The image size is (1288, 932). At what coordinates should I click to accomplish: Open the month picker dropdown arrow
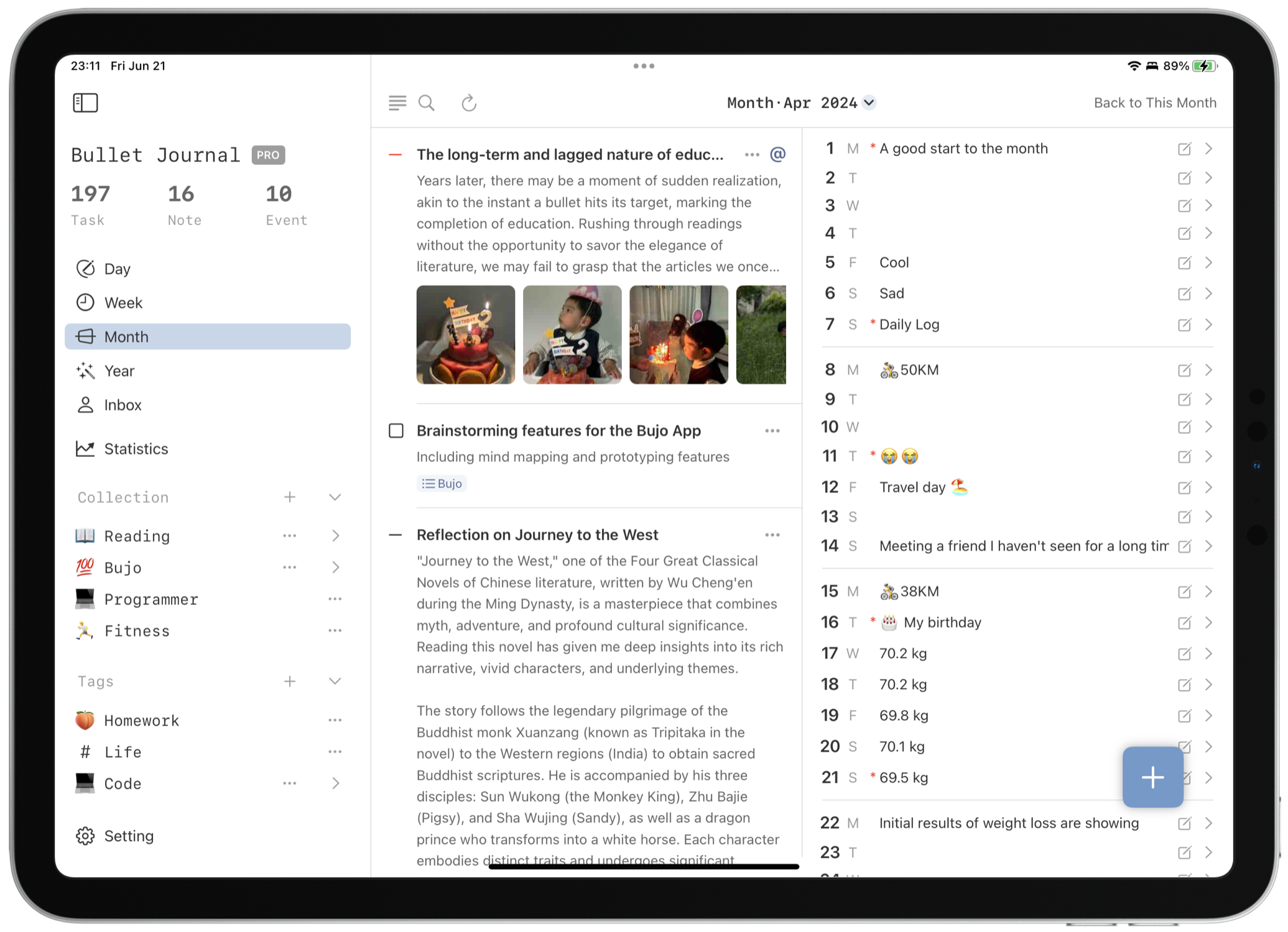(x=869, y=103)
